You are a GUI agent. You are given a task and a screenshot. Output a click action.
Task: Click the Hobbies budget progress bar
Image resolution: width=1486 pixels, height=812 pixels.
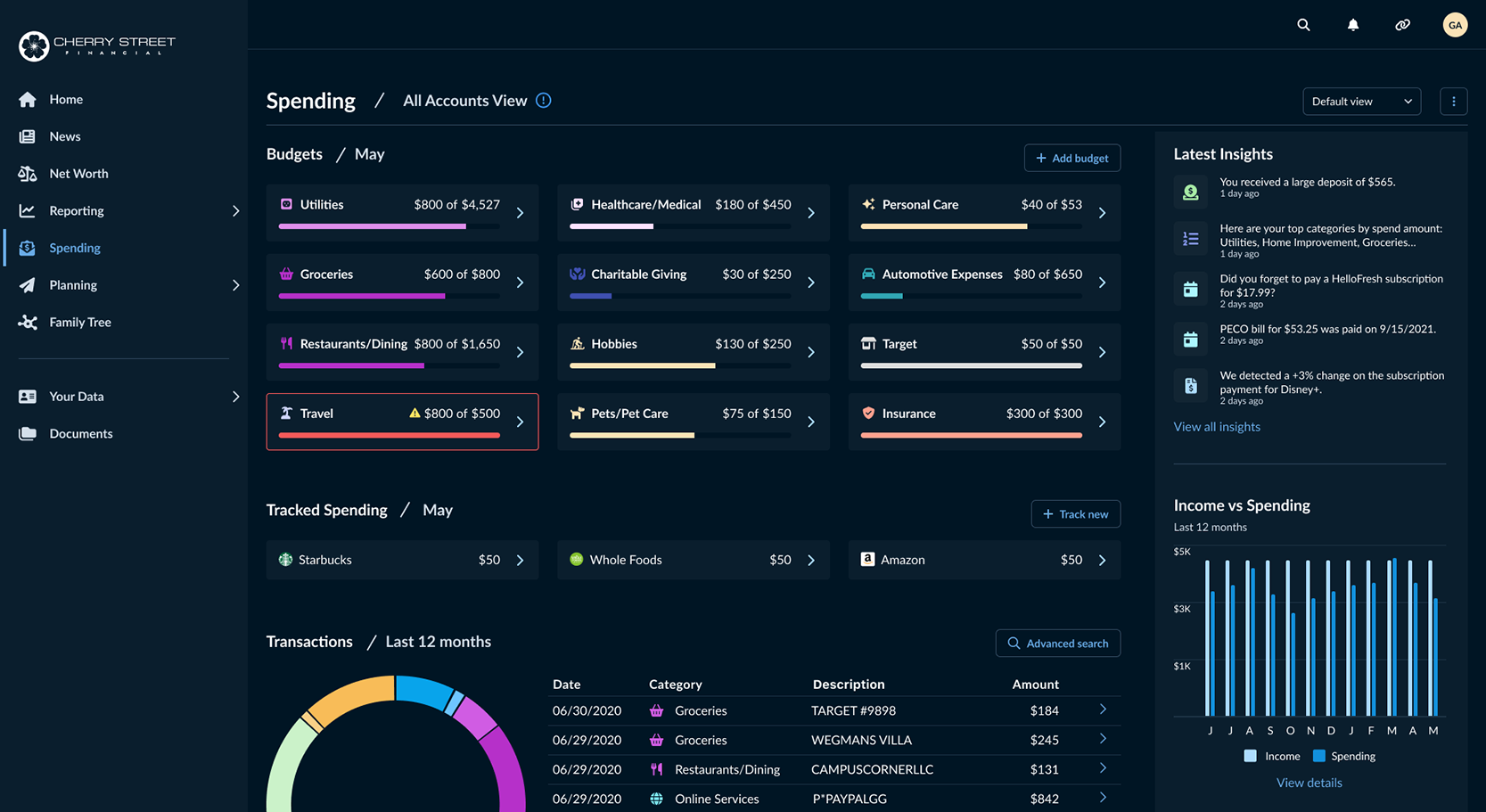point(680,365)
